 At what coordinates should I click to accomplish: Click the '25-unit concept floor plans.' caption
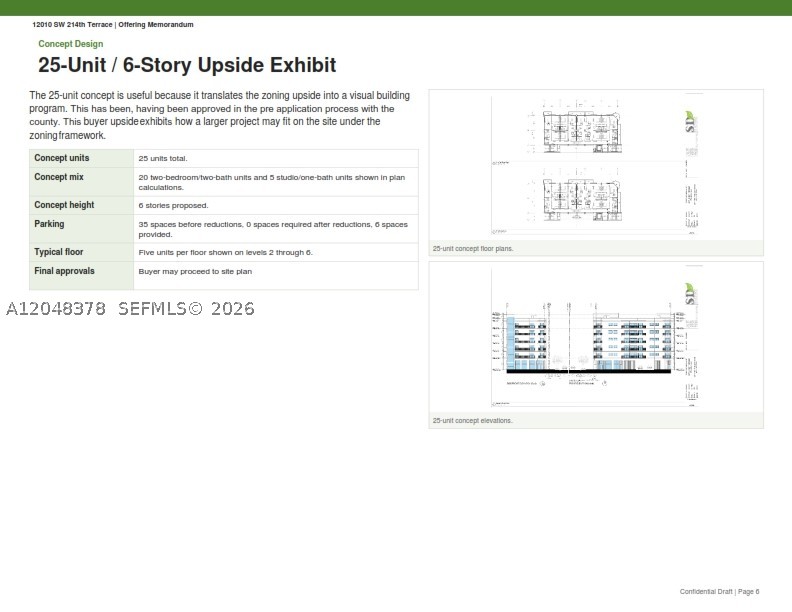(473, 248)
